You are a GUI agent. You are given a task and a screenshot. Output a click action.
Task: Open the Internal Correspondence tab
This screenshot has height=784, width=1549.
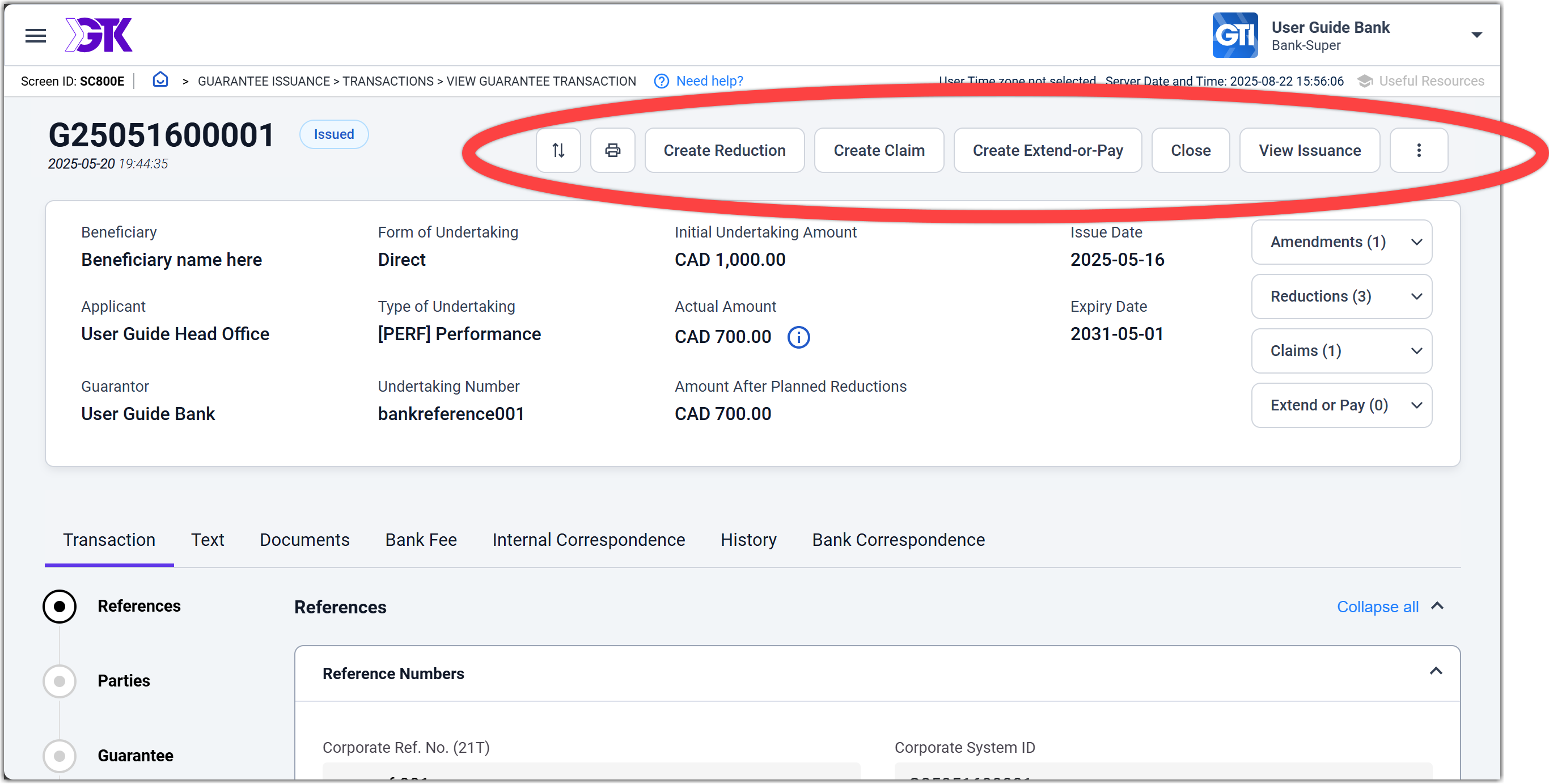pos(589,540)
